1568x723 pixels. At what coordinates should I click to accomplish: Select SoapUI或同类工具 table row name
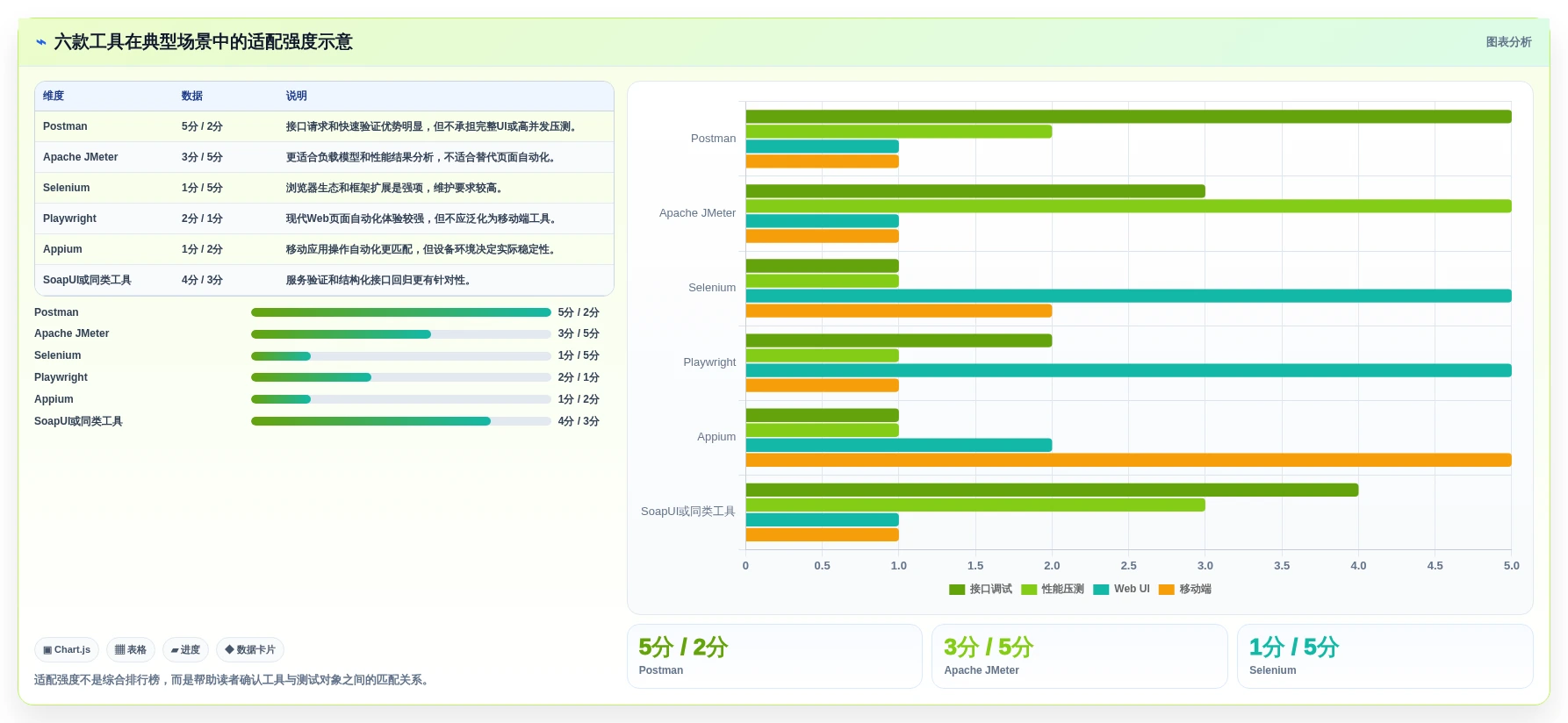click(87, 280)
